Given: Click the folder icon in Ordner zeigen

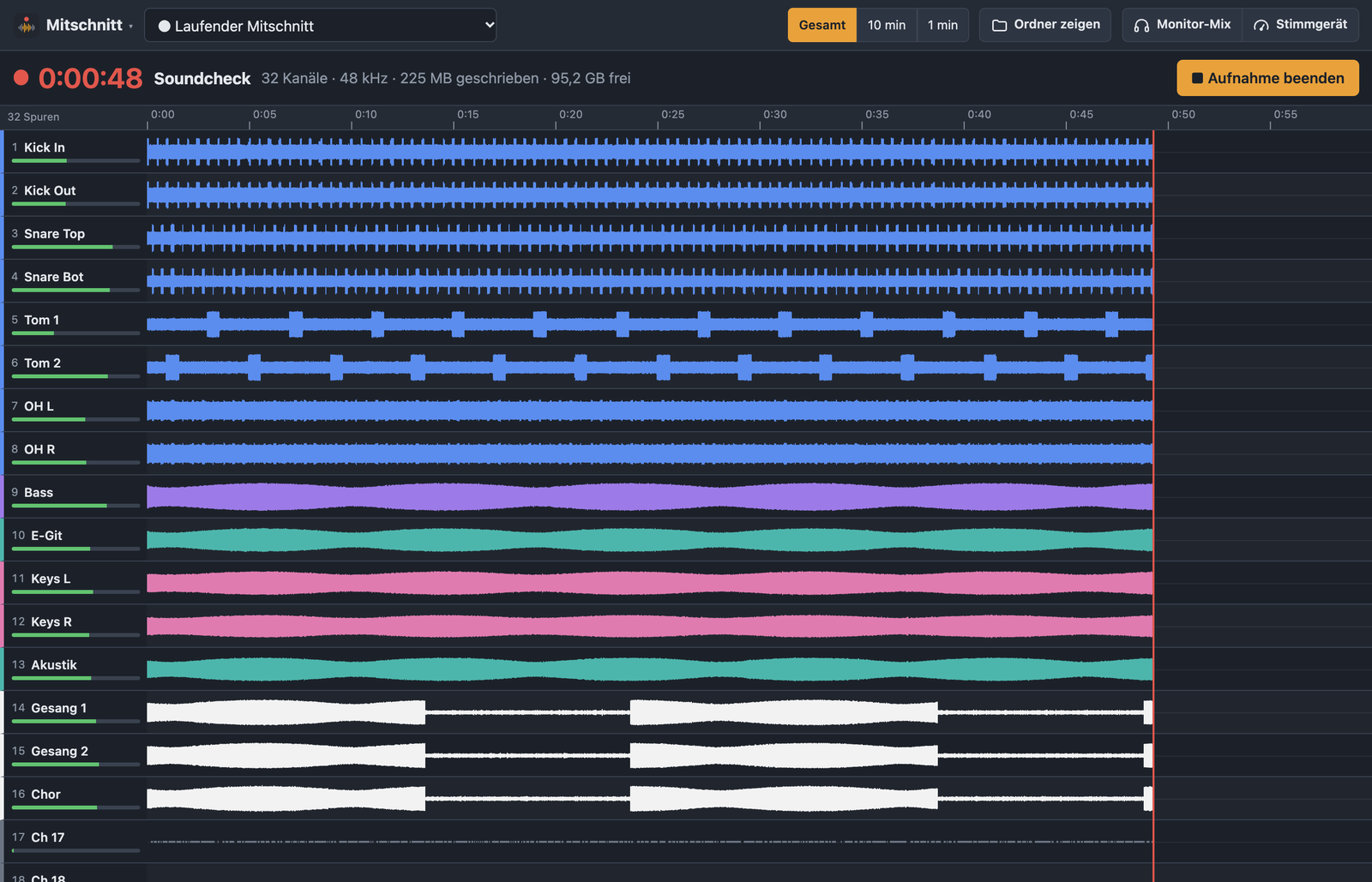Looking at the screenshot, I should (x=999, y=25).
